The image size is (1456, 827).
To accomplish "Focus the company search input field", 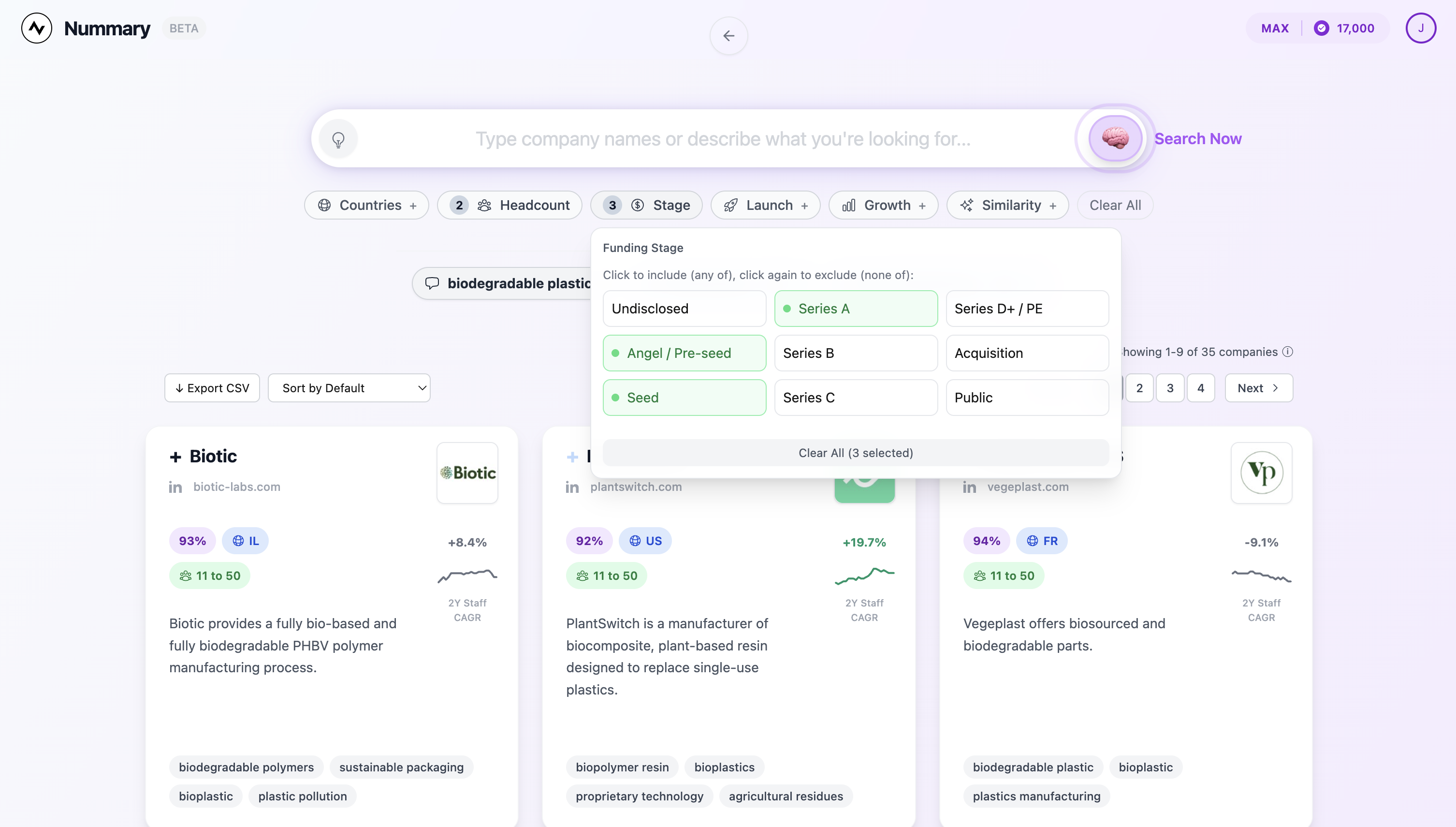I will (723, 139).
